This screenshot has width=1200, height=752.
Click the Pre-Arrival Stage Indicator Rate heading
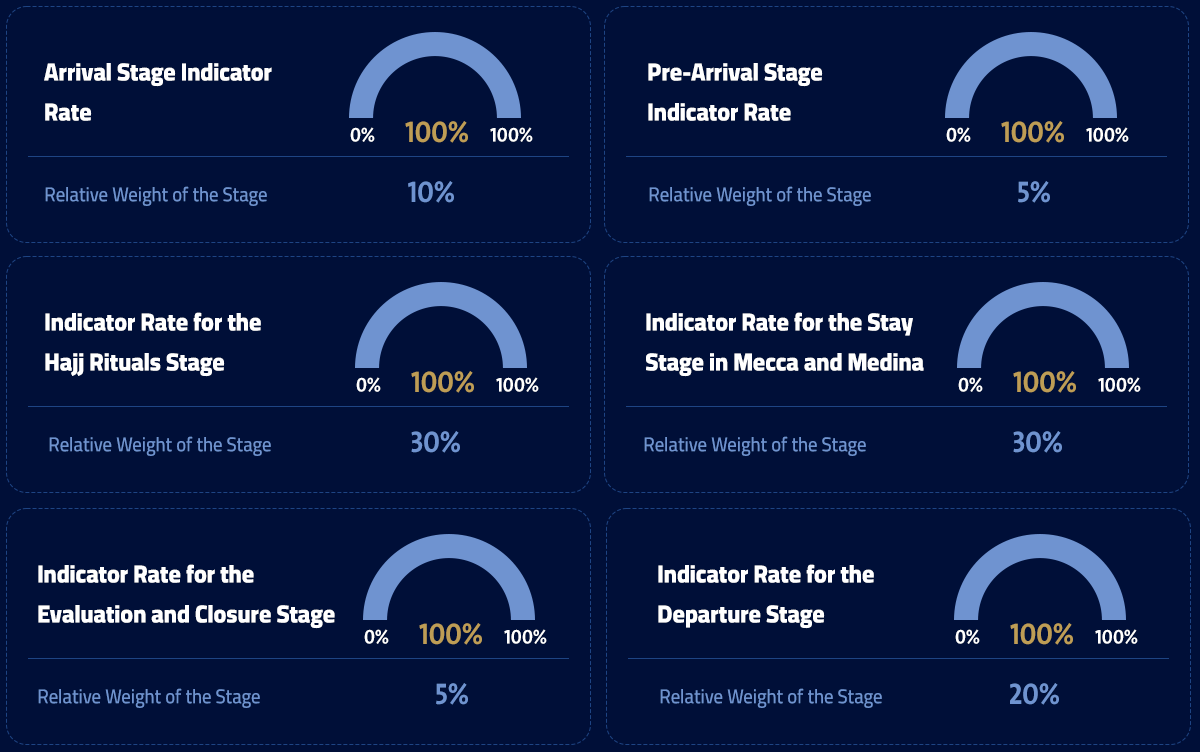734,92
